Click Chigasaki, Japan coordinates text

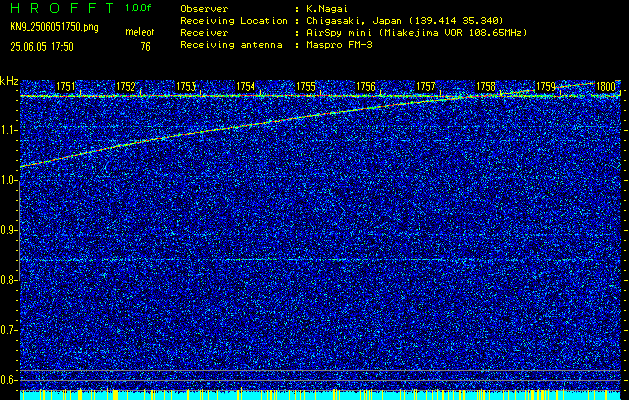coord(405,20)
